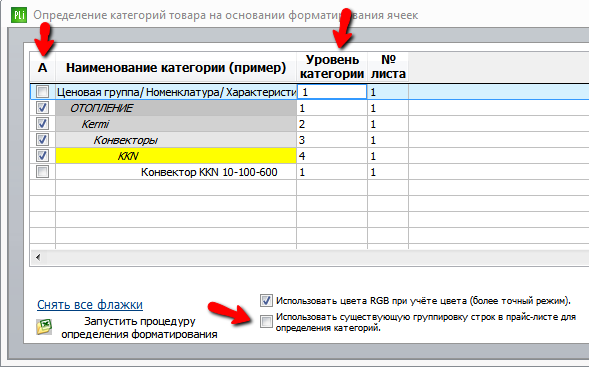Image resolution: width=589 pixels, height=367 pixels.
Task: Select the Конвекторы category cell
Action: 176,140
